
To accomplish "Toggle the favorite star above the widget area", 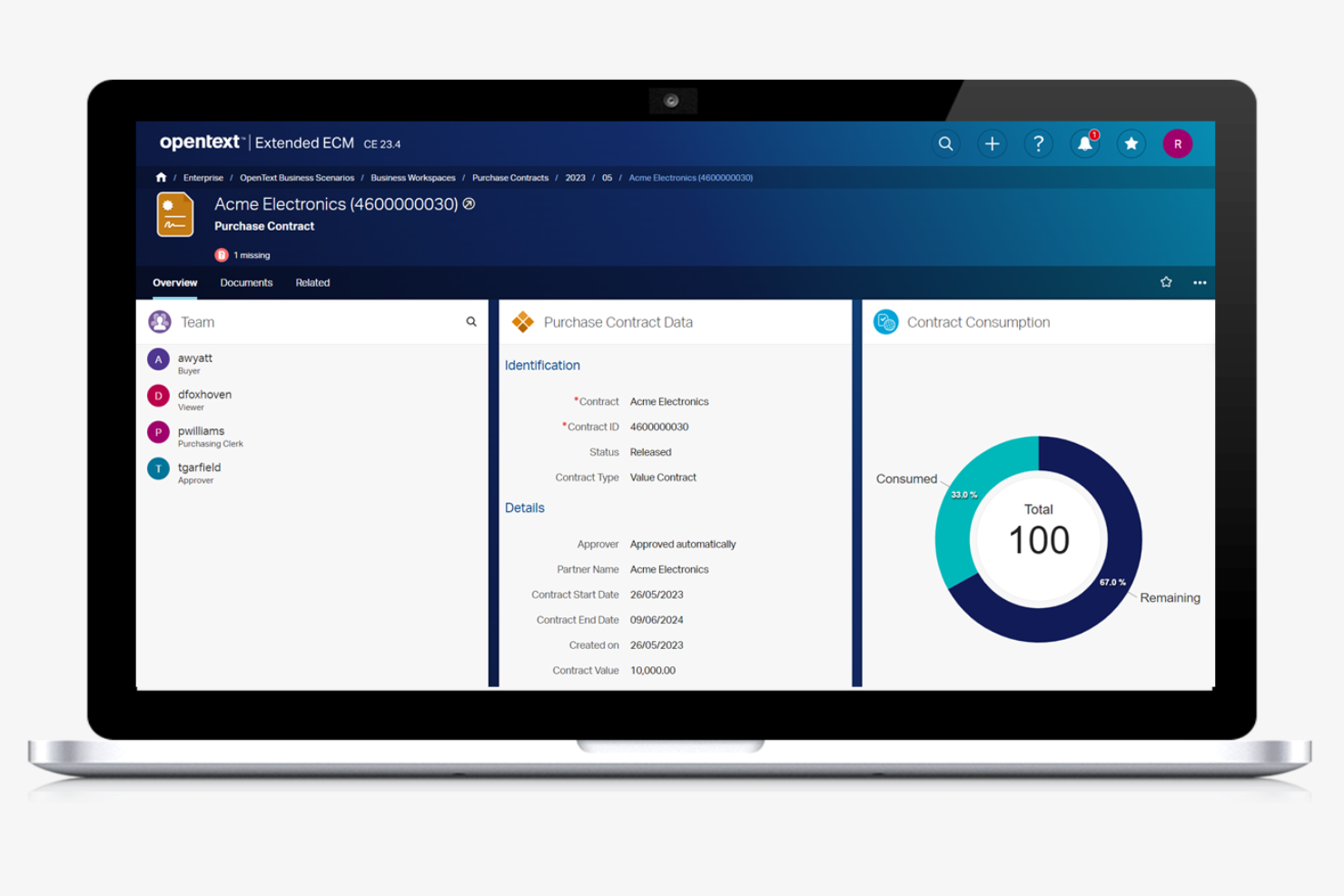I will click(x=1166, y=282).
